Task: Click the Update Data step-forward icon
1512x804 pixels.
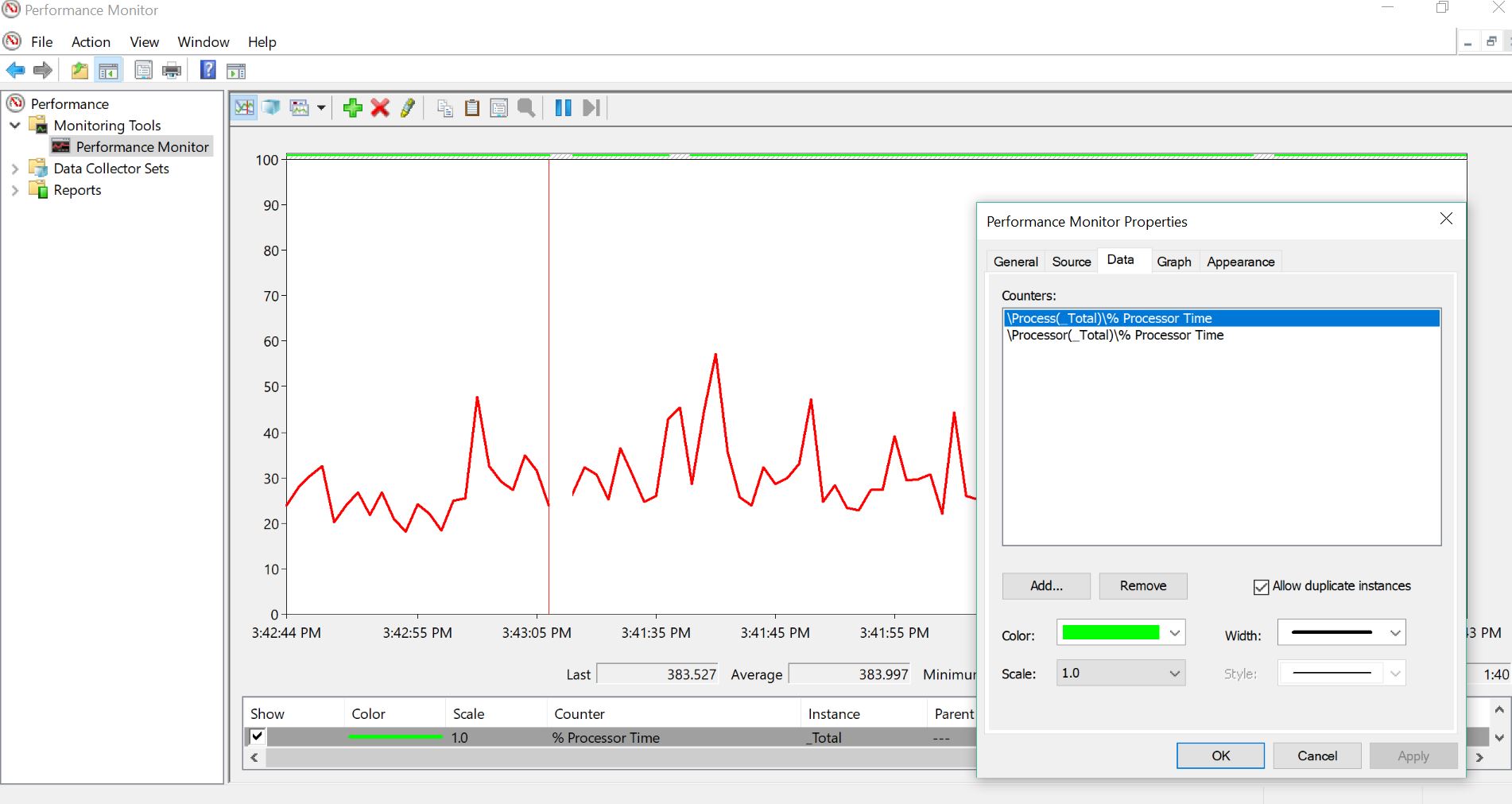Action: click(x=591, y=108)
